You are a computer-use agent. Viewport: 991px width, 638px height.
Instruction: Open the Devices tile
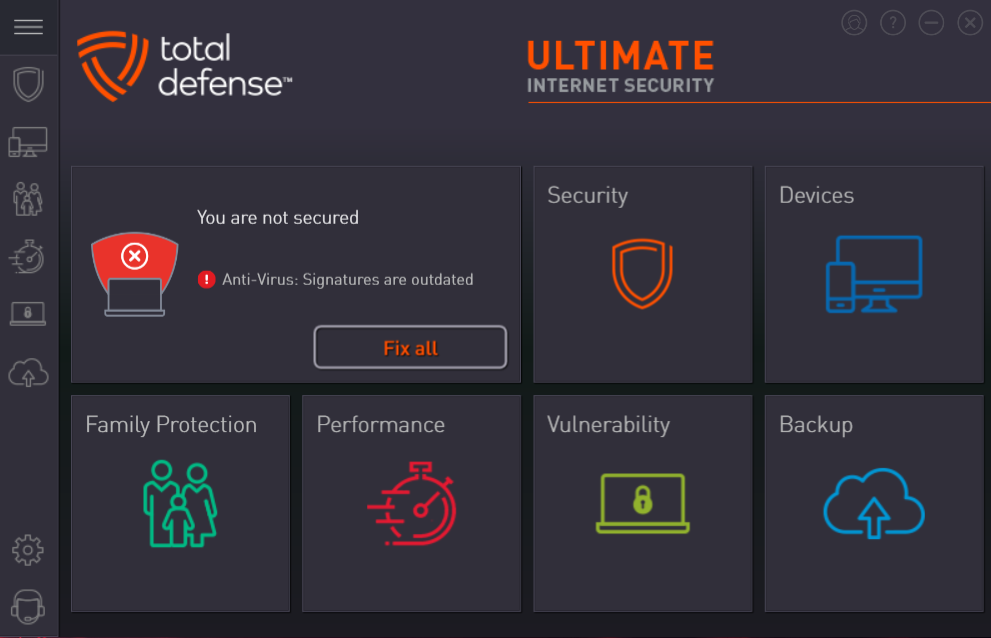874,274
